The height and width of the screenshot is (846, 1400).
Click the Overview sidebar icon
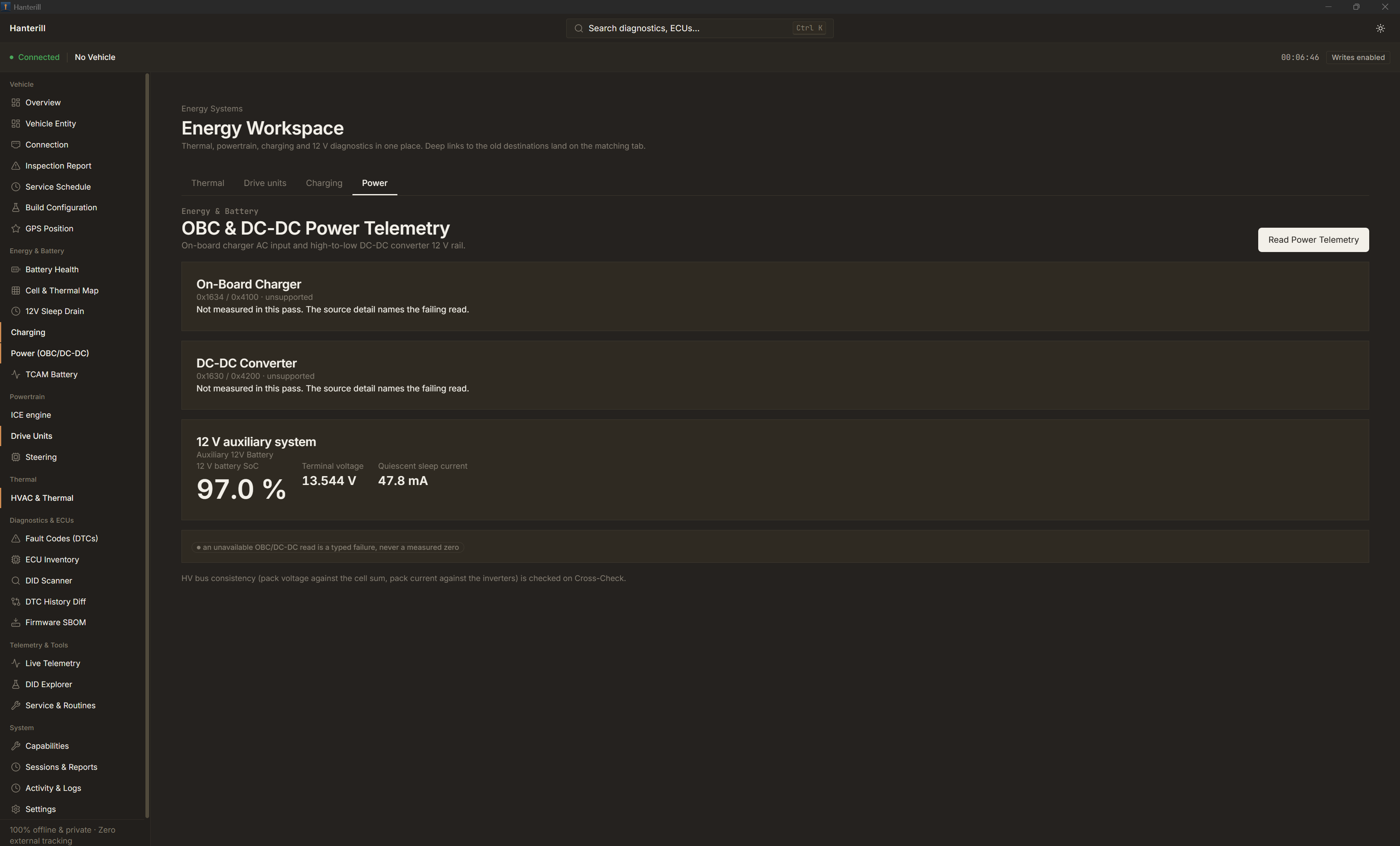[15, 103]
